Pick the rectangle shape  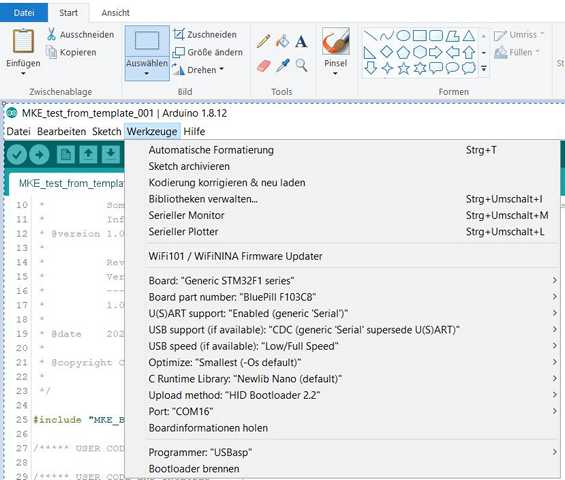pyautogui.click(x=419, y=36)
